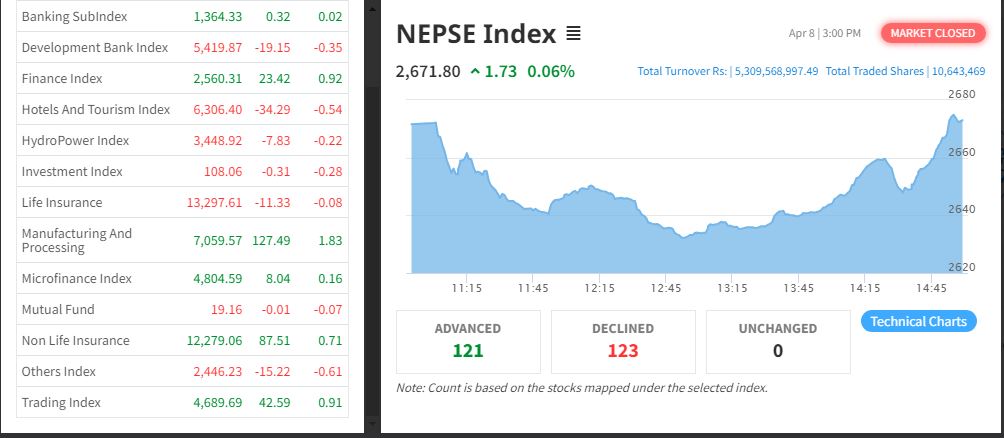Click the Microfinance Index row
The height and width of the screenshot is (438, 1004).
(x=182, y=279)
